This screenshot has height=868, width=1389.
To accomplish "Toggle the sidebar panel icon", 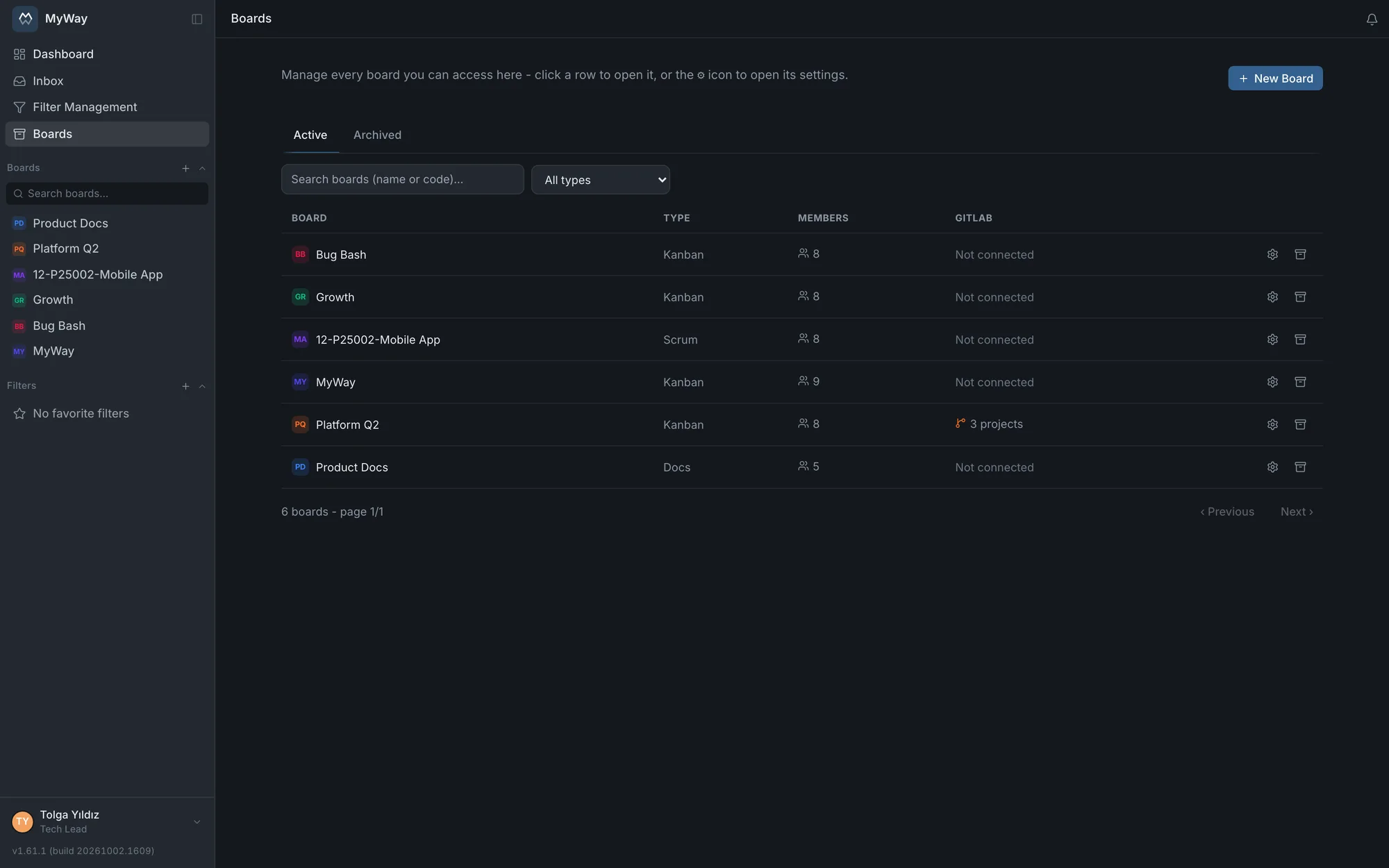I will pyautogui.click(x=197, y=19).
